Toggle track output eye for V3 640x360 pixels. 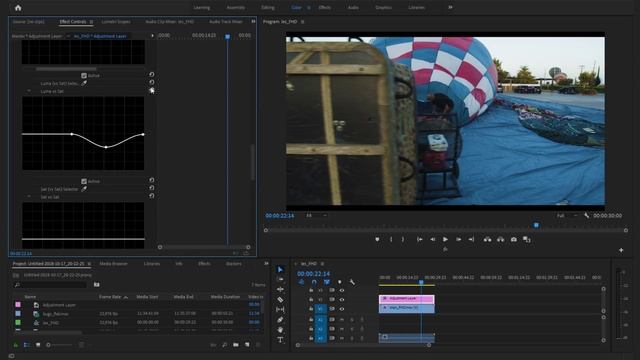click(x=342, y=290)
